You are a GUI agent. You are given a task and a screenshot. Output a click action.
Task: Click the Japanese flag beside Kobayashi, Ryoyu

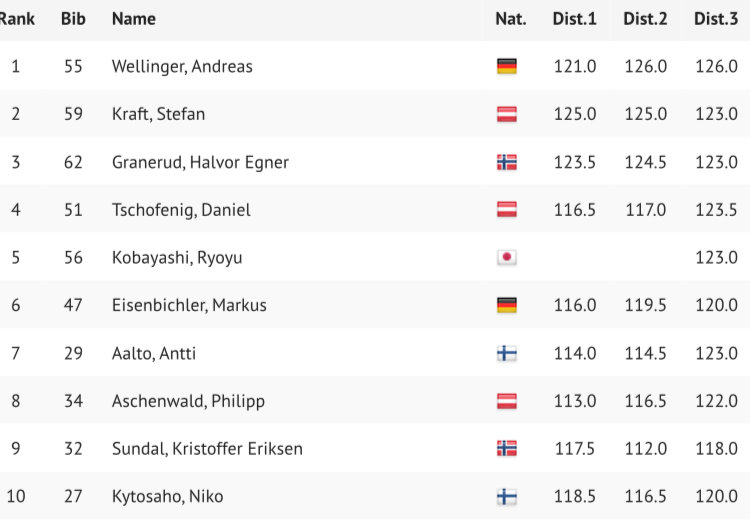tap(506, 258)
